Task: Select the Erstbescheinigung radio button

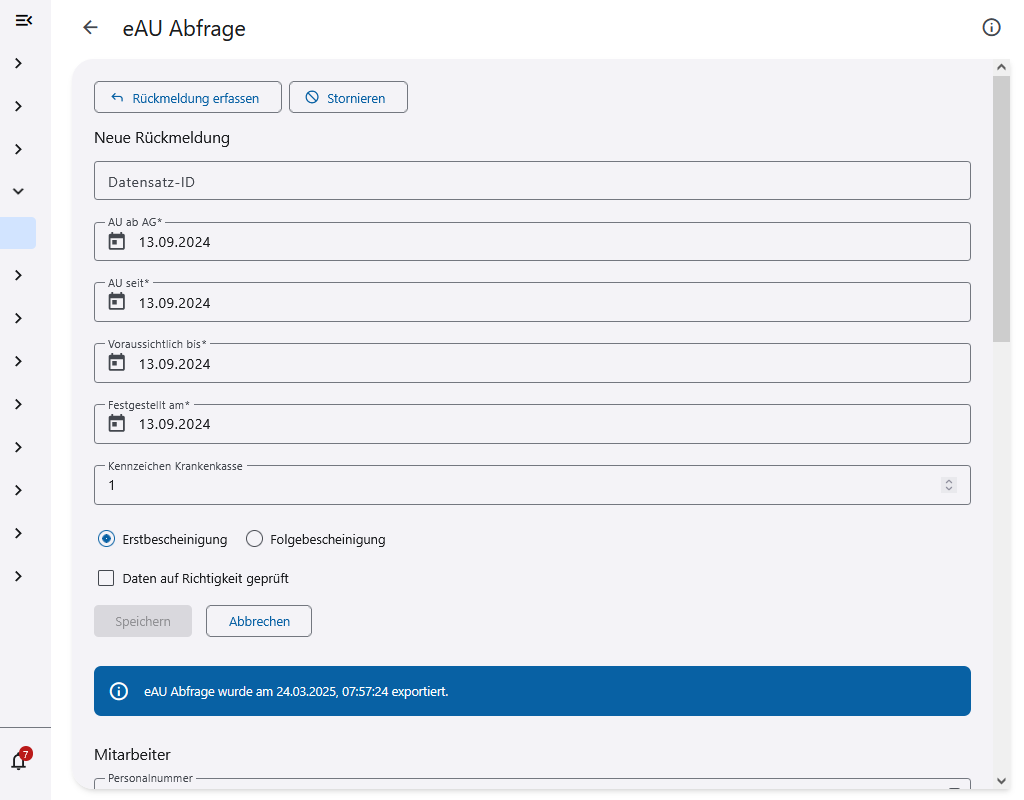Action: pyautogui.click(x=106, y=539)
